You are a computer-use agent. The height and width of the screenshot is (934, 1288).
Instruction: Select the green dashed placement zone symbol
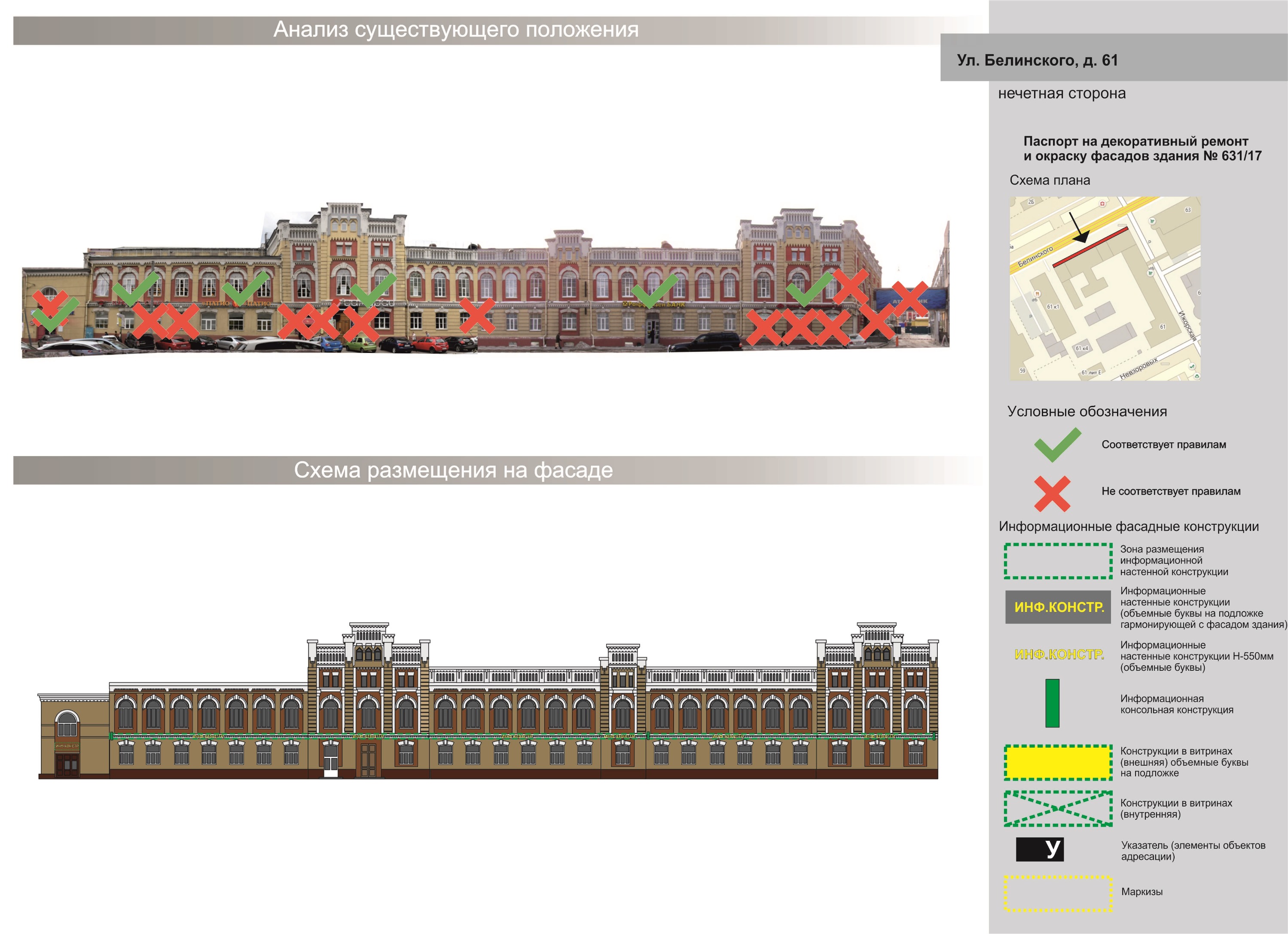pyautogui.click(x=1059, y=561)
